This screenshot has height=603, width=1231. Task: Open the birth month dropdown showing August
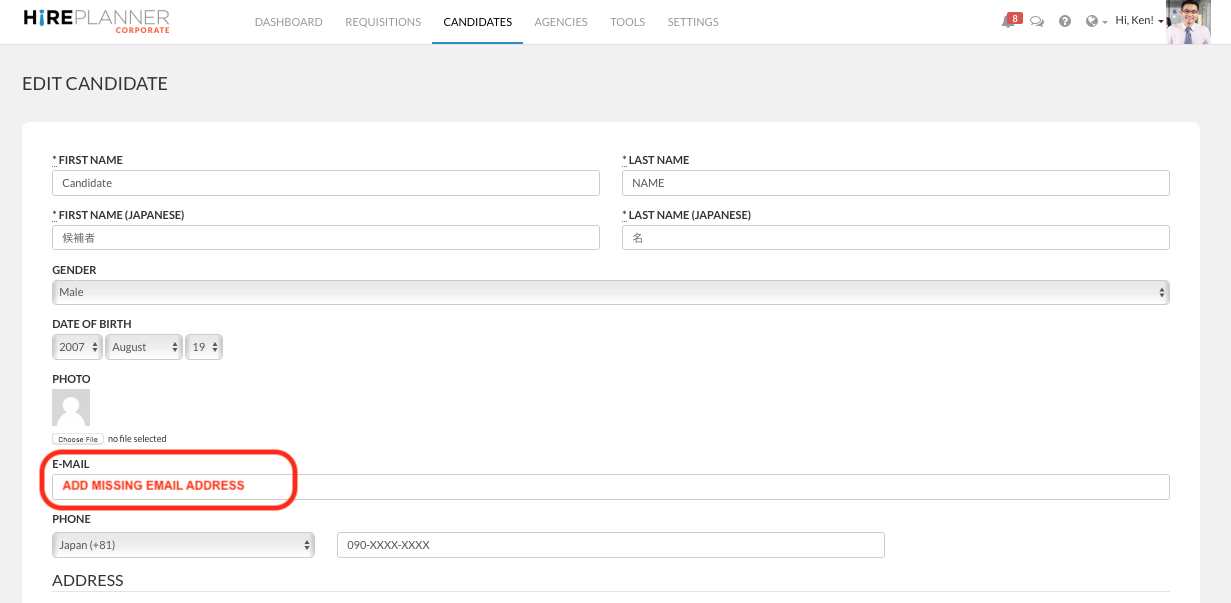point(144,347)
